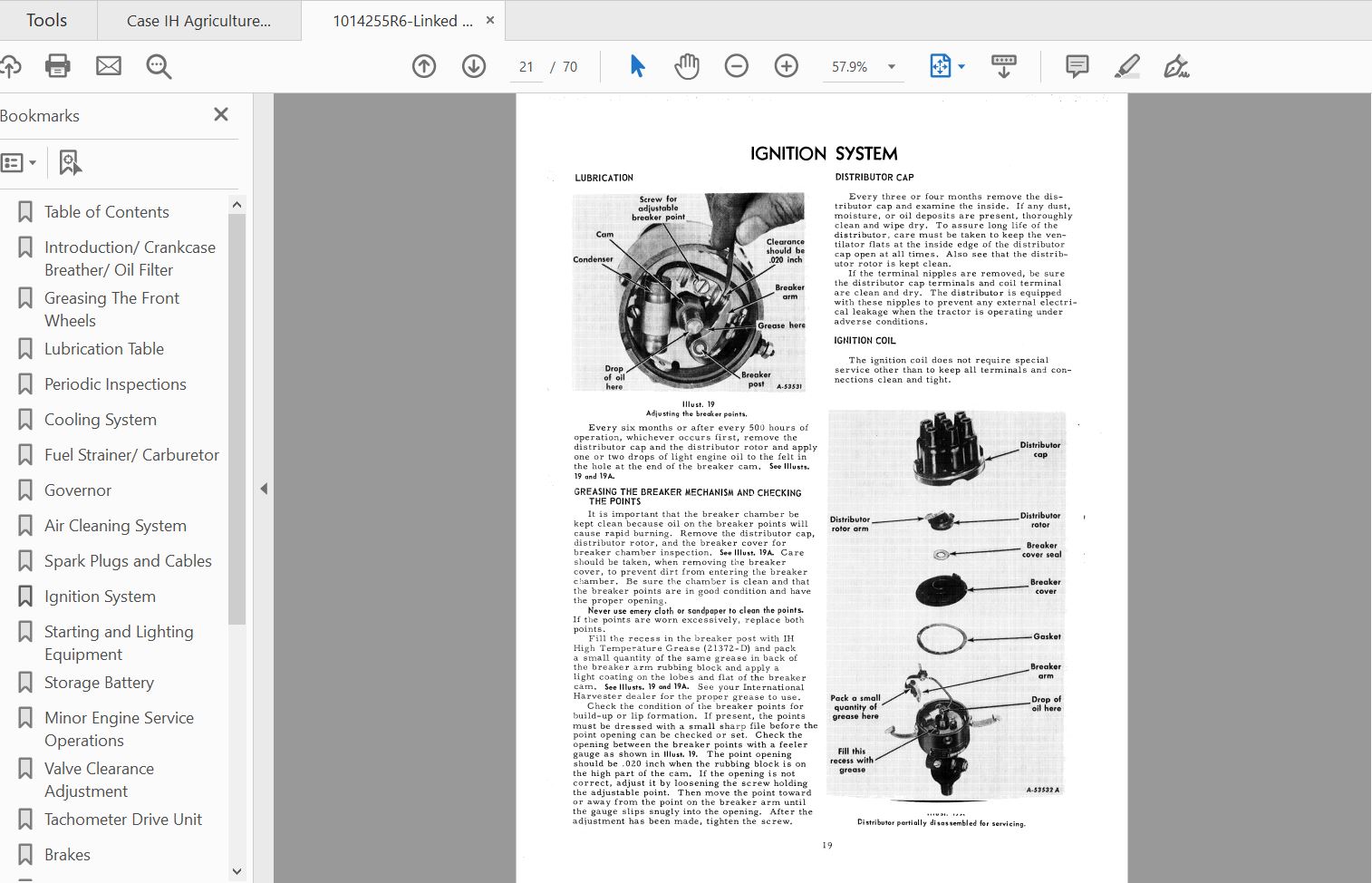Viewport: 1372px width, 883px height.
Task: Go to previous page arrow
Action: (424, 66)
